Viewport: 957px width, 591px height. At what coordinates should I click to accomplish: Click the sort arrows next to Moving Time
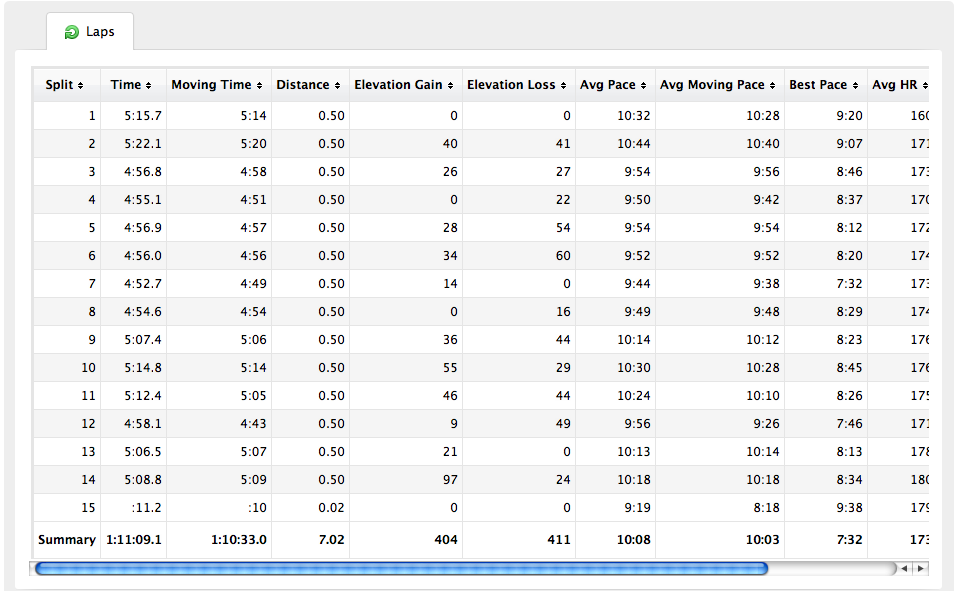pyautogui.click(x=259, y=85)
